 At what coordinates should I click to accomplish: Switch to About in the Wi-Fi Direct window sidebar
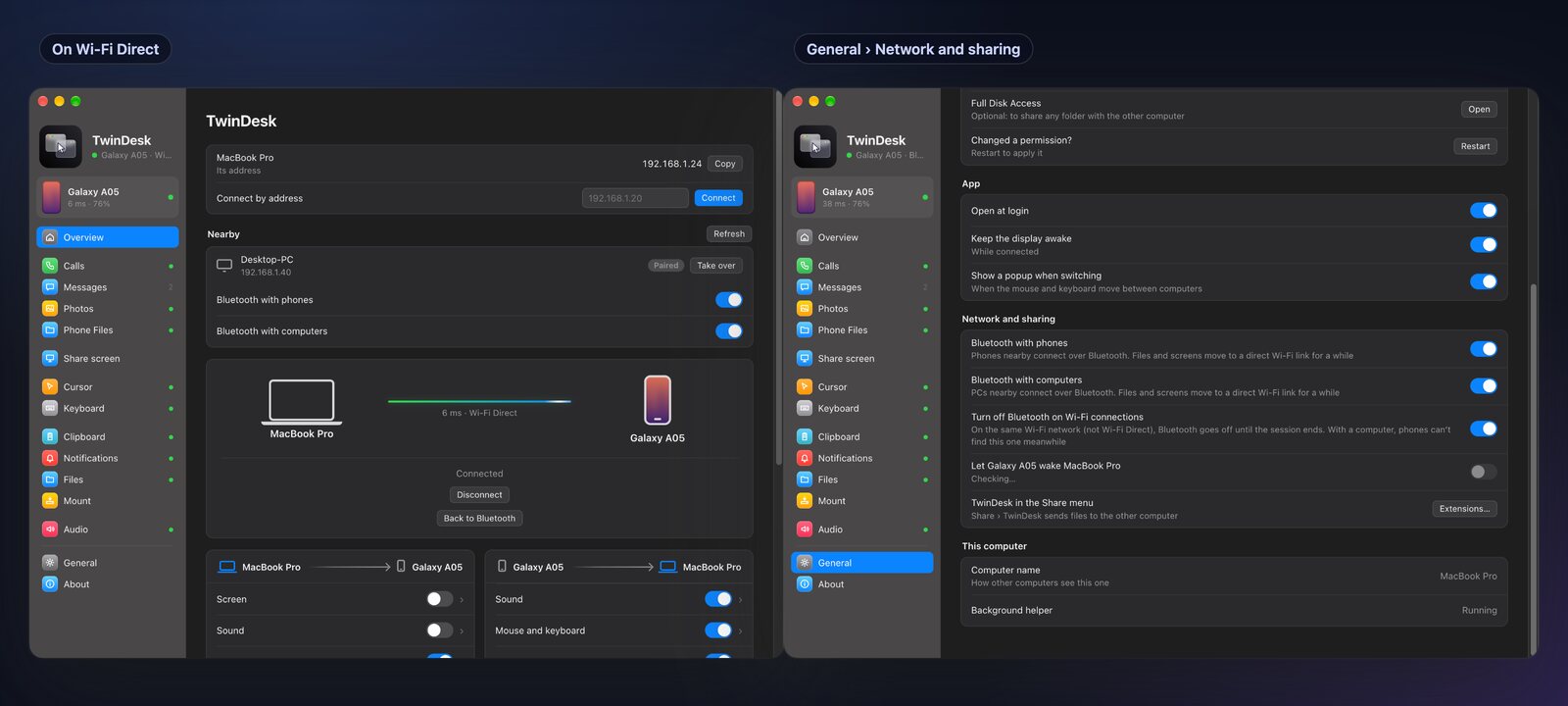(108, 584)
